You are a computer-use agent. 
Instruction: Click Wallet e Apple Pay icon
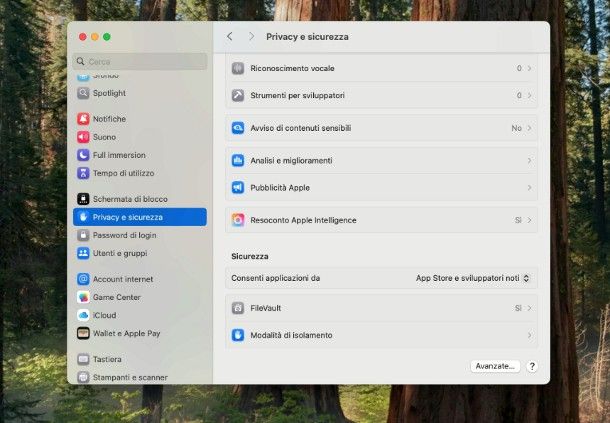click(83, 333)
